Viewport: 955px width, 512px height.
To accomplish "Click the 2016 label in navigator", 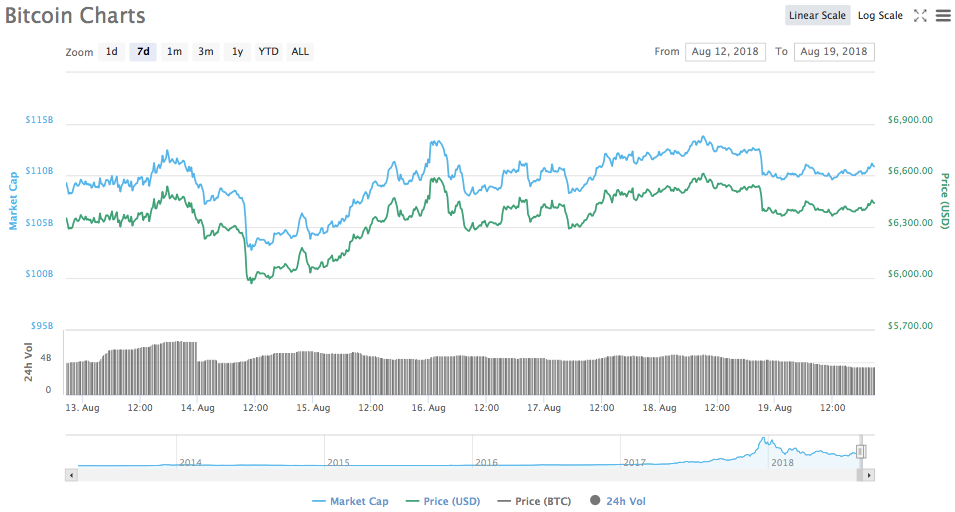I will click(486, 463).
